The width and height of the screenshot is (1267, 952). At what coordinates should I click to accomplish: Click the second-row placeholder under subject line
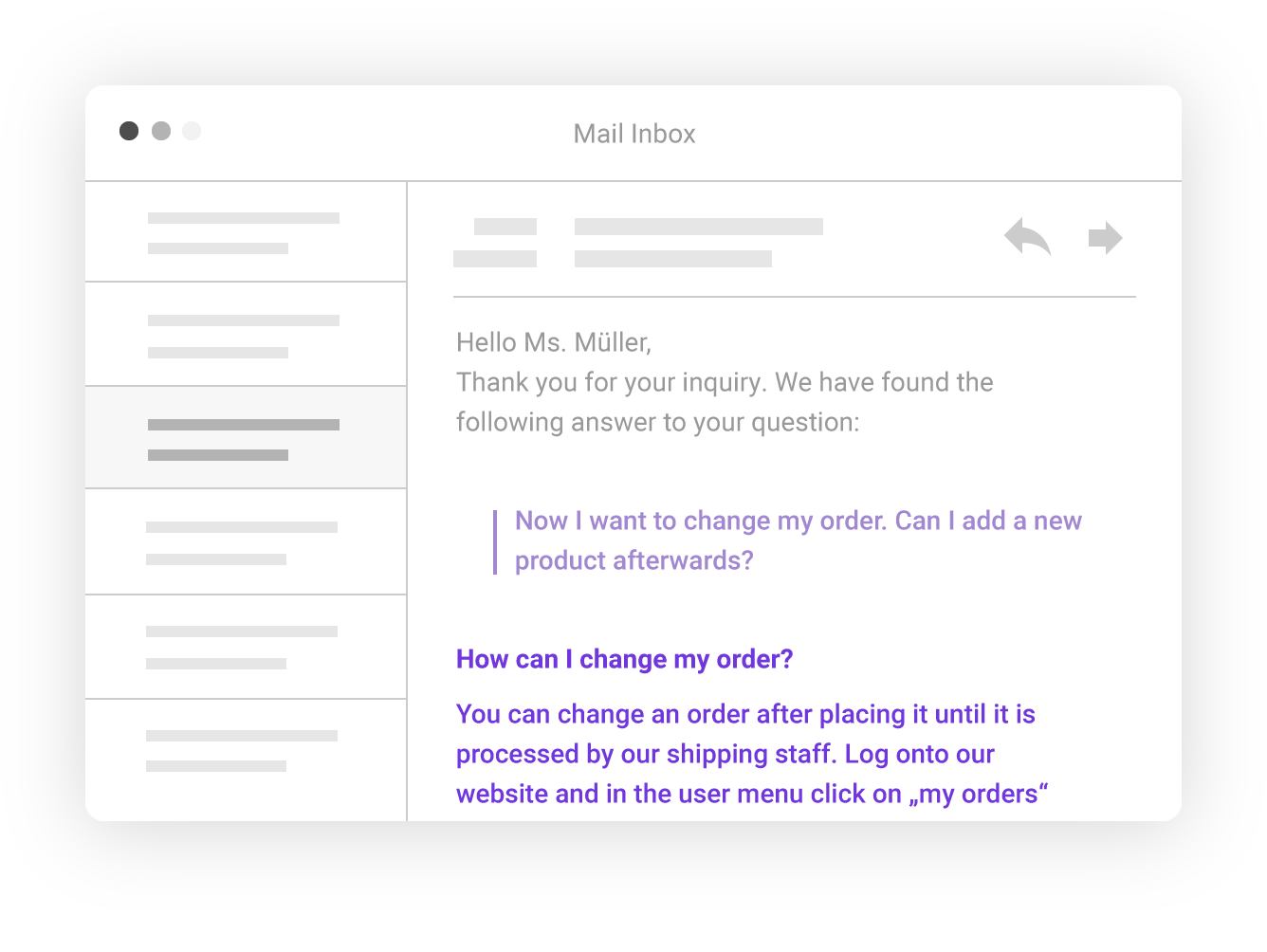(x=673, y=259)
